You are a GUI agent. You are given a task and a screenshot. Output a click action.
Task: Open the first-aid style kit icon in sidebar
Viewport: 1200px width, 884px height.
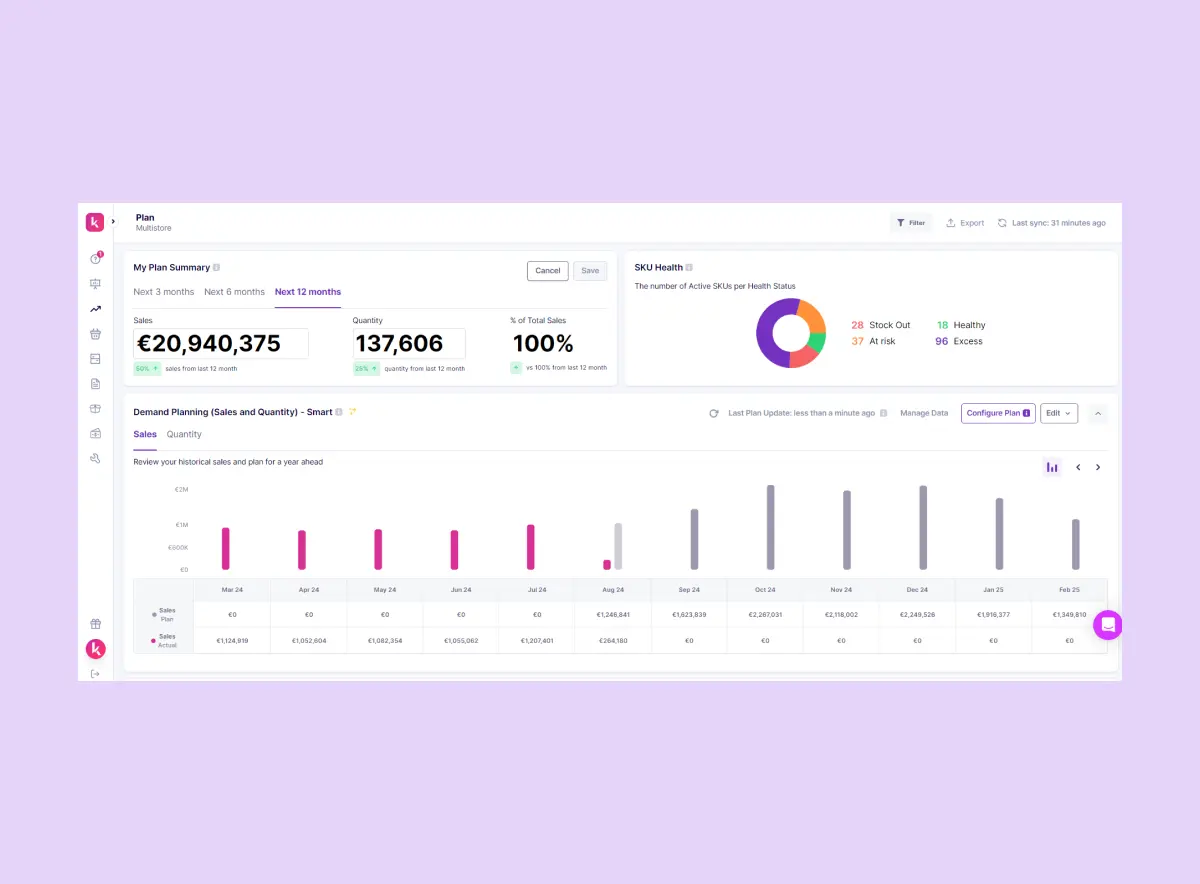point(95,434)
